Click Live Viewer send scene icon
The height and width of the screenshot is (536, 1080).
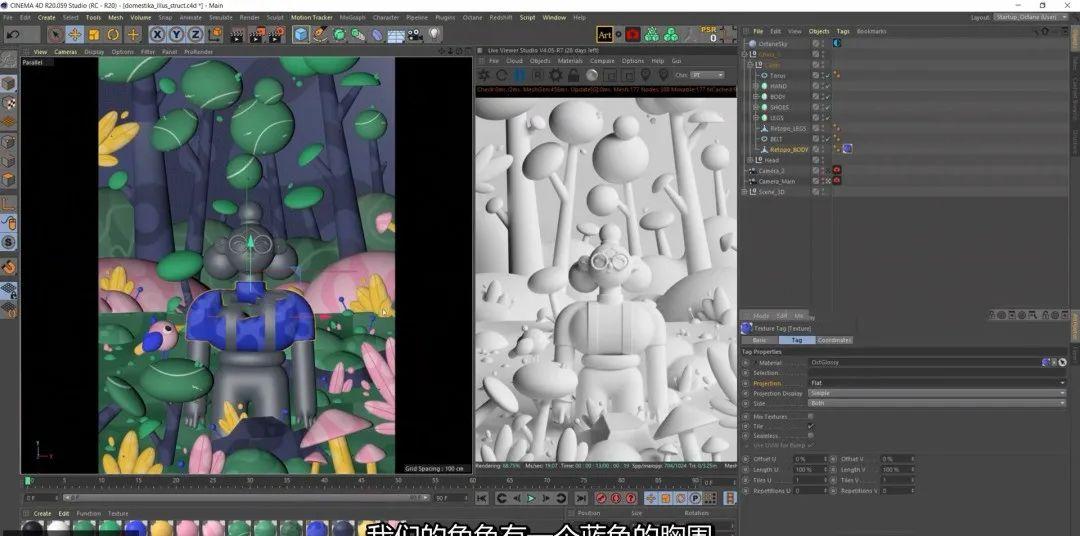point(484,75)
